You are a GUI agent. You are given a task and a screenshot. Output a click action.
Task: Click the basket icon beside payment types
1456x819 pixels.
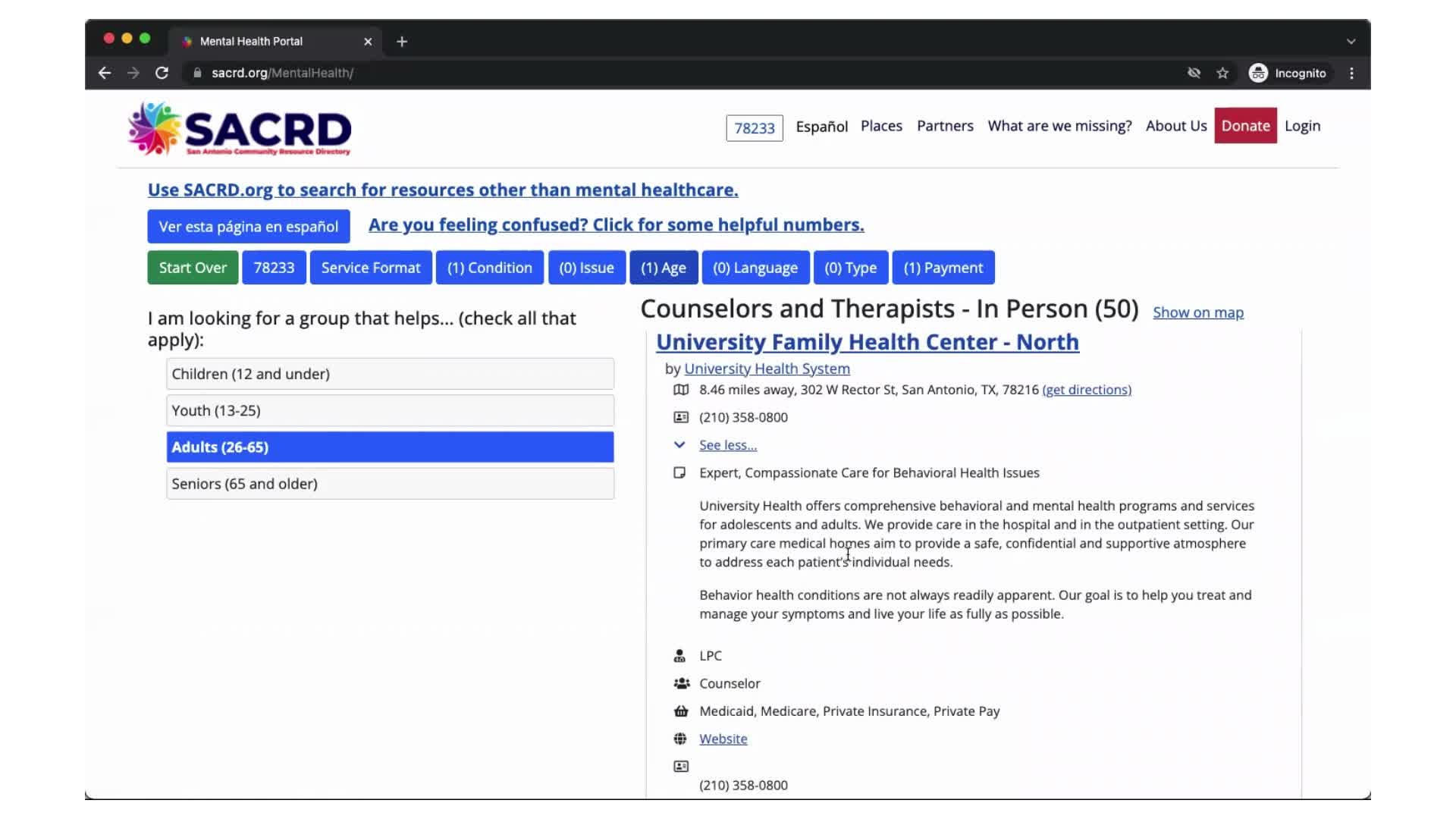[x=681, y=711]
